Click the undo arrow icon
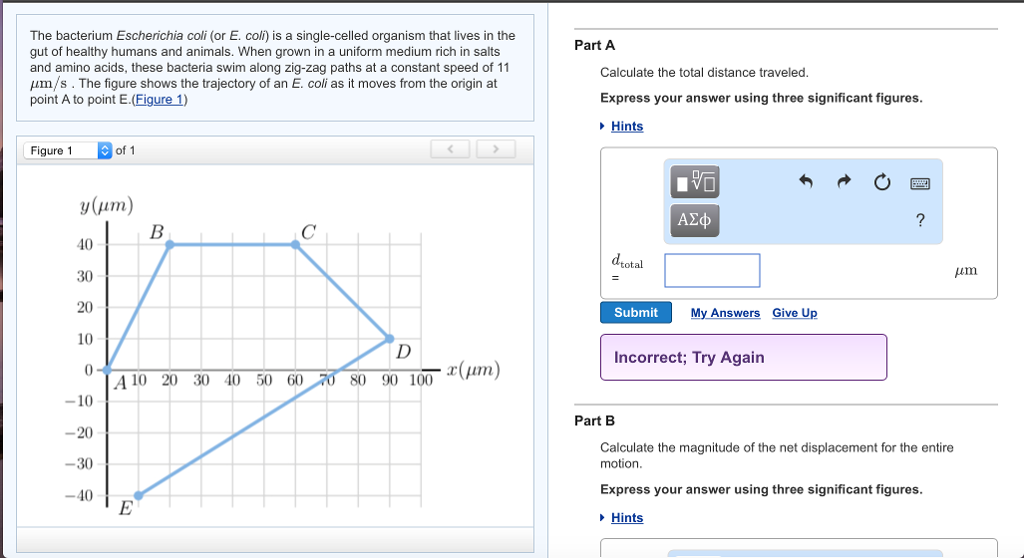 (x=806, y=182)
